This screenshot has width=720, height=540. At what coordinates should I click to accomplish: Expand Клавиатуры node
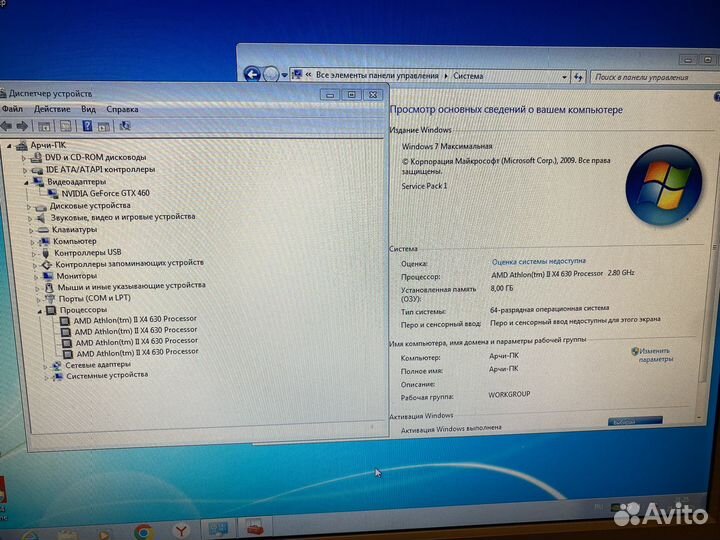pos(31,230)
